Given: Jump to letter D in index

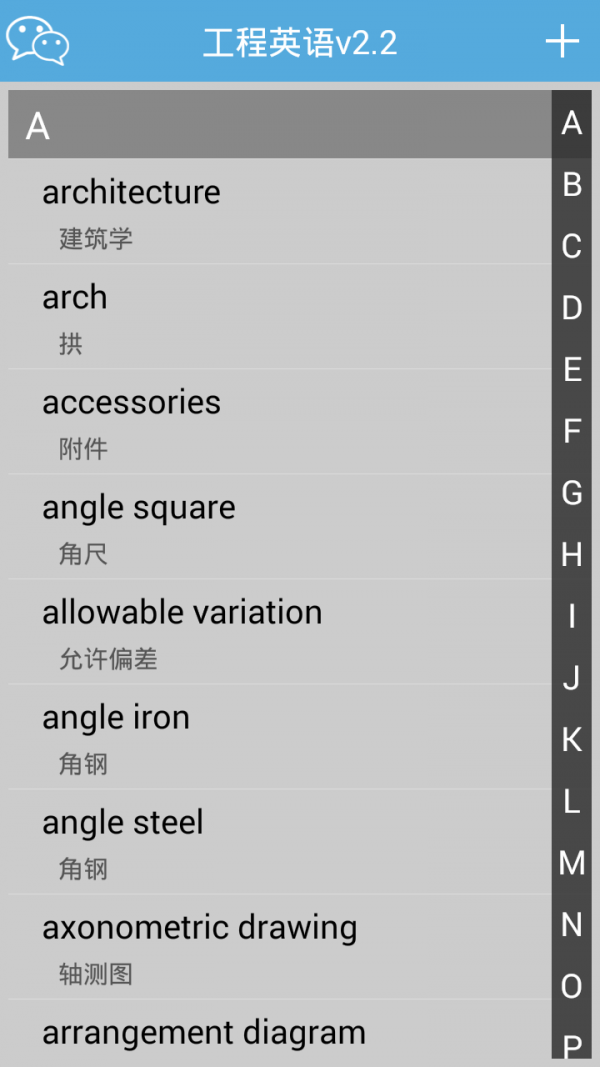Looking at the screenshot, I should tap(572, 308).
